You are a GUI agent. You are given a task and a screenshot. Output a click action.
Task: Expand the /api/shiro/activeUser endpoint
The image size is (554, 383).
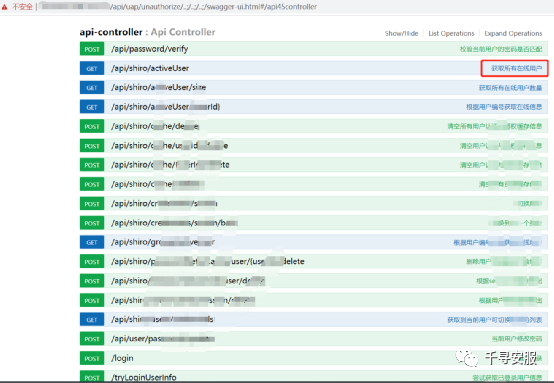click(x=150, y=68)
